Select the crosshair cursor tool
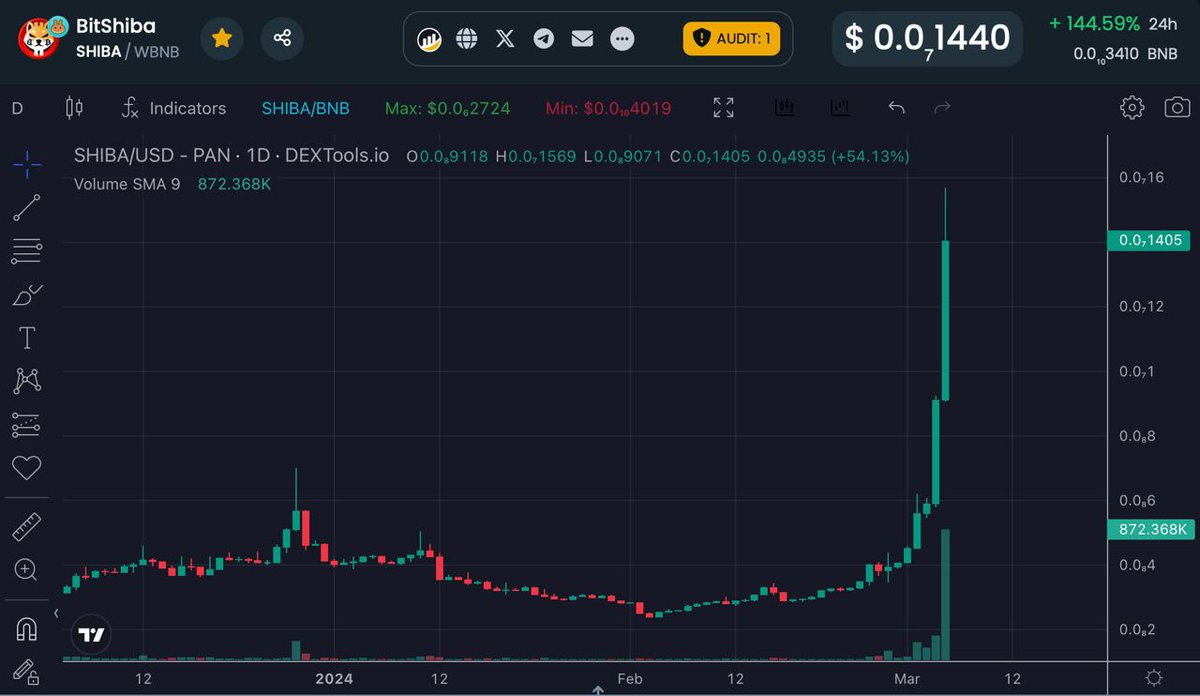 (x=27, y=164)
